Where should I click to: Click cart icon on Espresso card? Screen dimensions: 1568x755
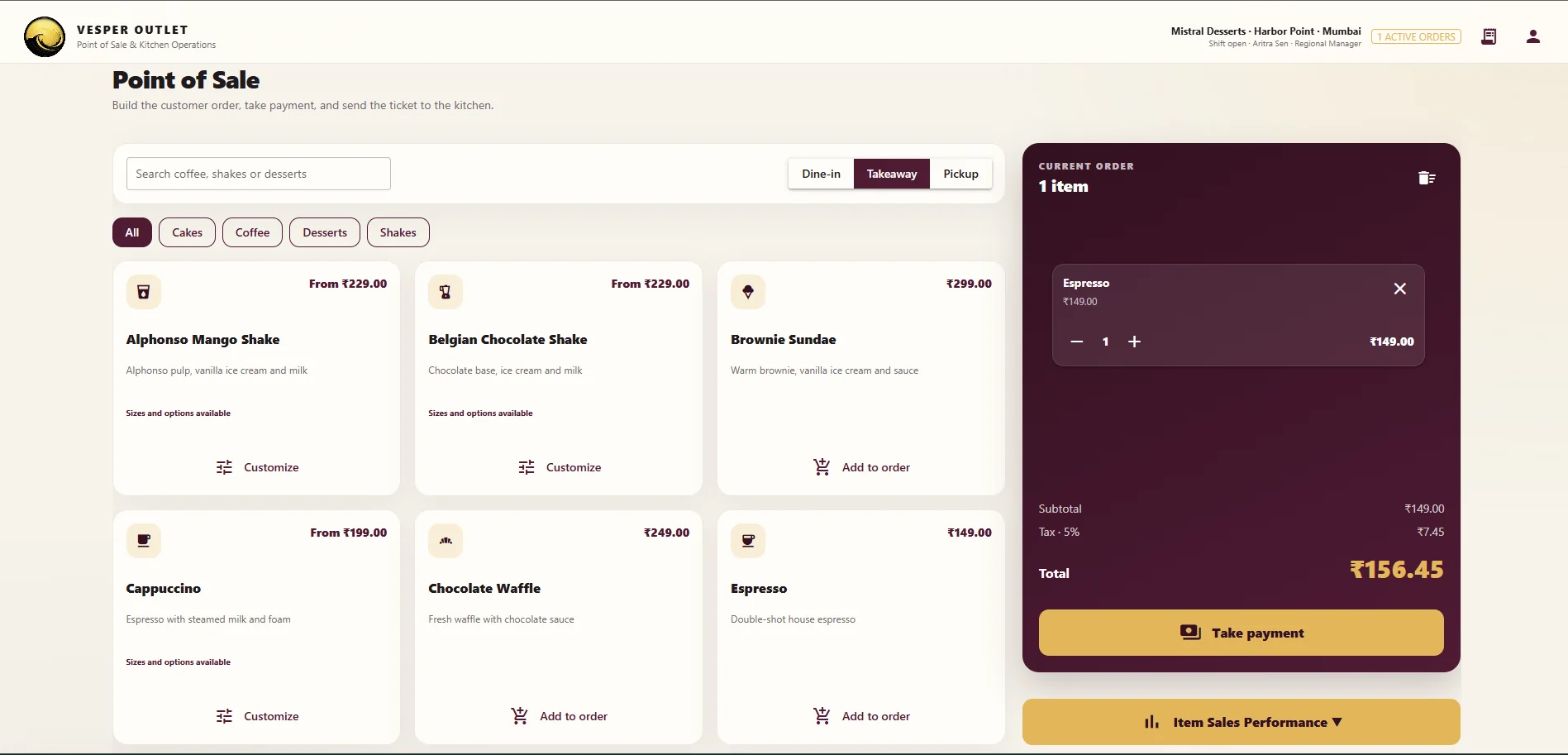tap(822, 716)
